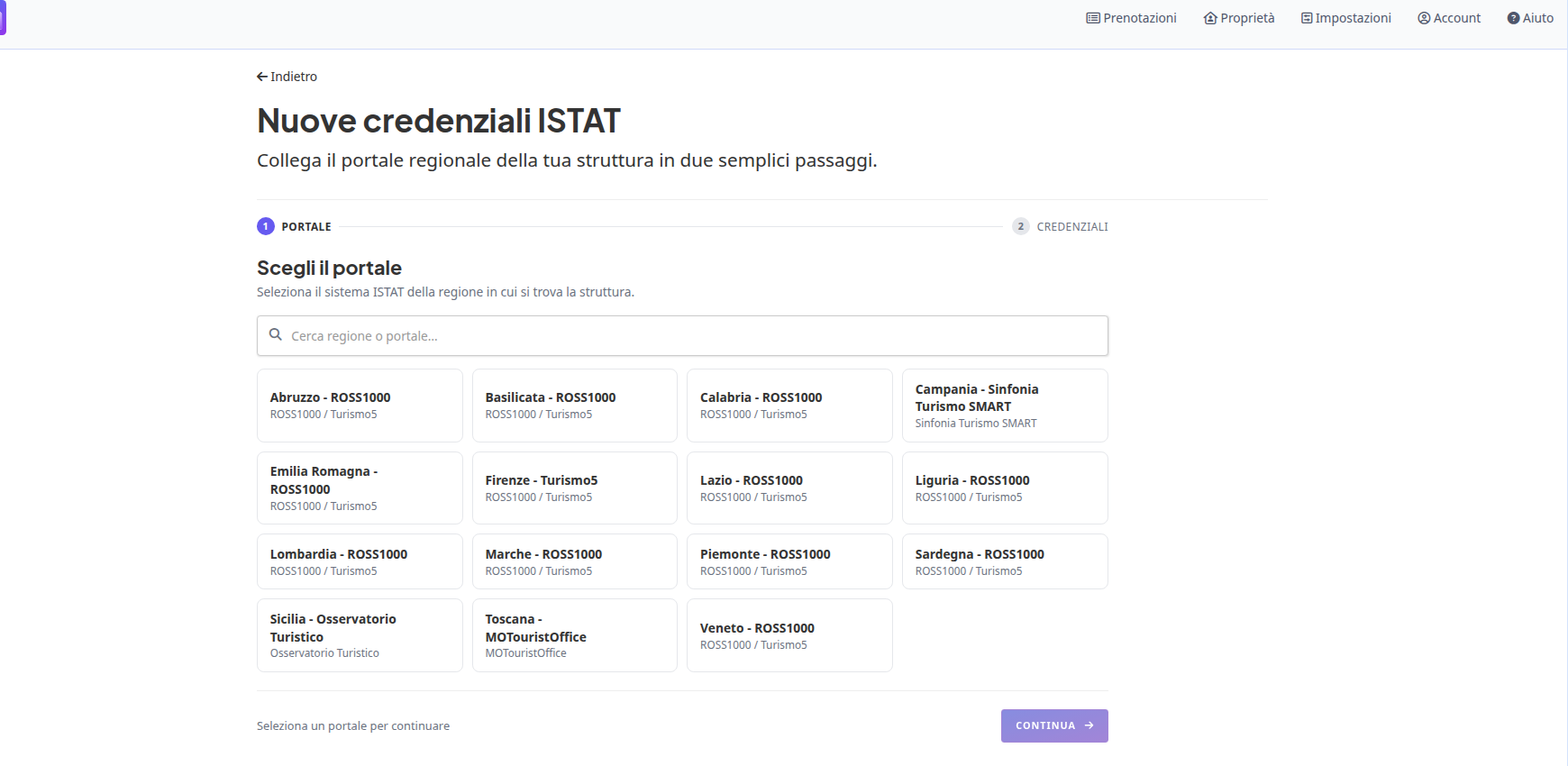
Task: Click the Cerca regione o portale search field
Action: 682,335
